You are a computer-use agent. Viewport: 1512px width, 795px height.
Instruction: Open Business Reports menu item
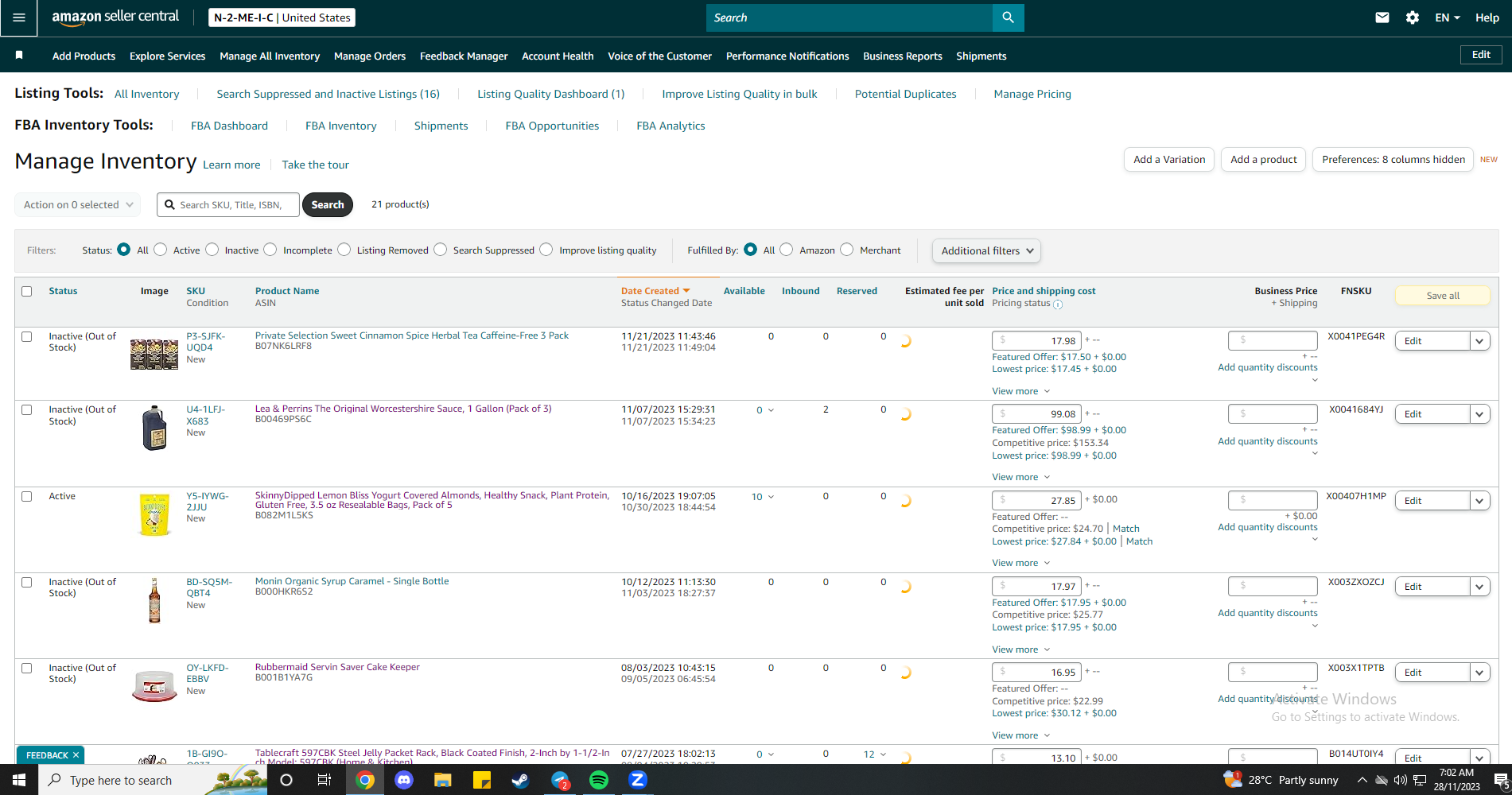point(903,56)
